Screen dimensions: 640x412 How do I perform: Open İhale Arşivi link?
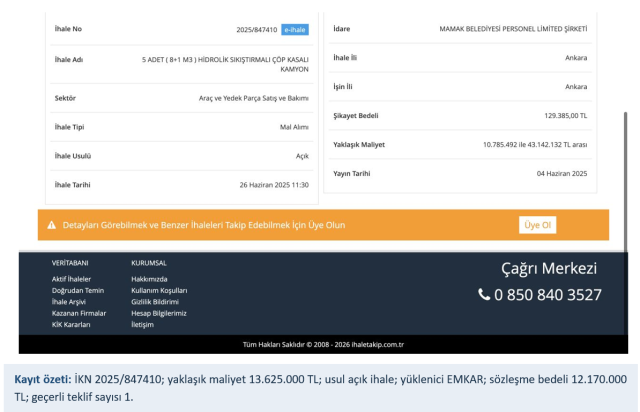[69, 302]
